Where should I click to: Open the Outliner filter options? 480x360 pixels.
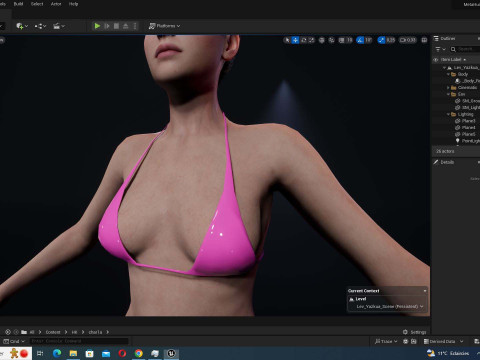click(x=440, y=49)
